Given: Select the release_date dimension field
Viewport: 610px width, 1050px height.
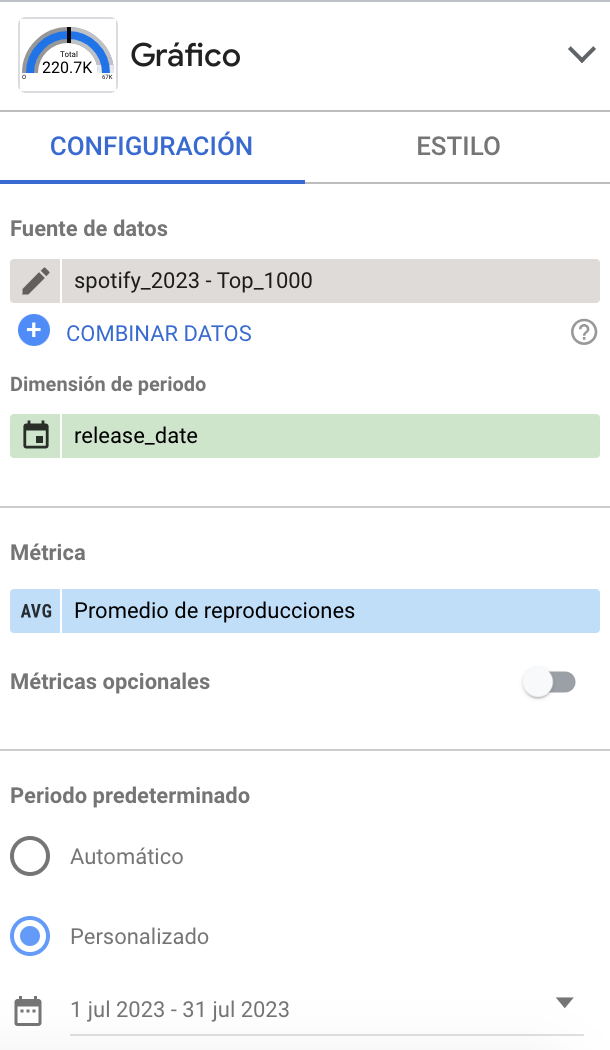Looking at the screenshot, I should [330, 436].
